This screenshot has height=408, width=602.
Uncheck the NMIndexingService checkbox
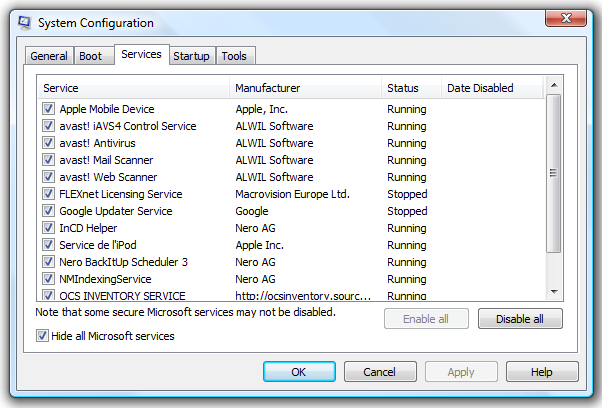click(48, 279)
